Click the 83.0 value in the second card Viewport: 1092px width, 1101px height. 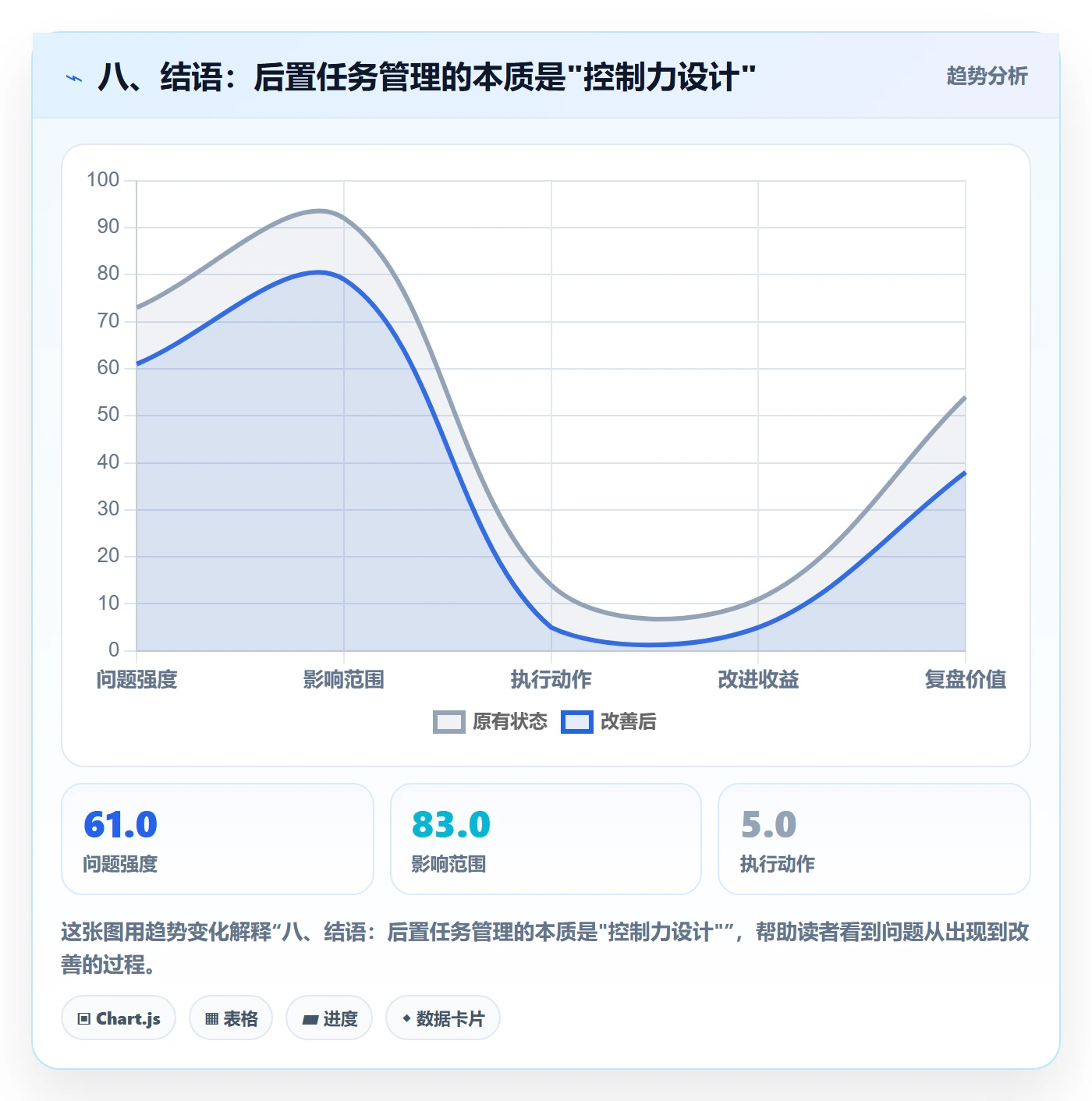pos(451,825)
